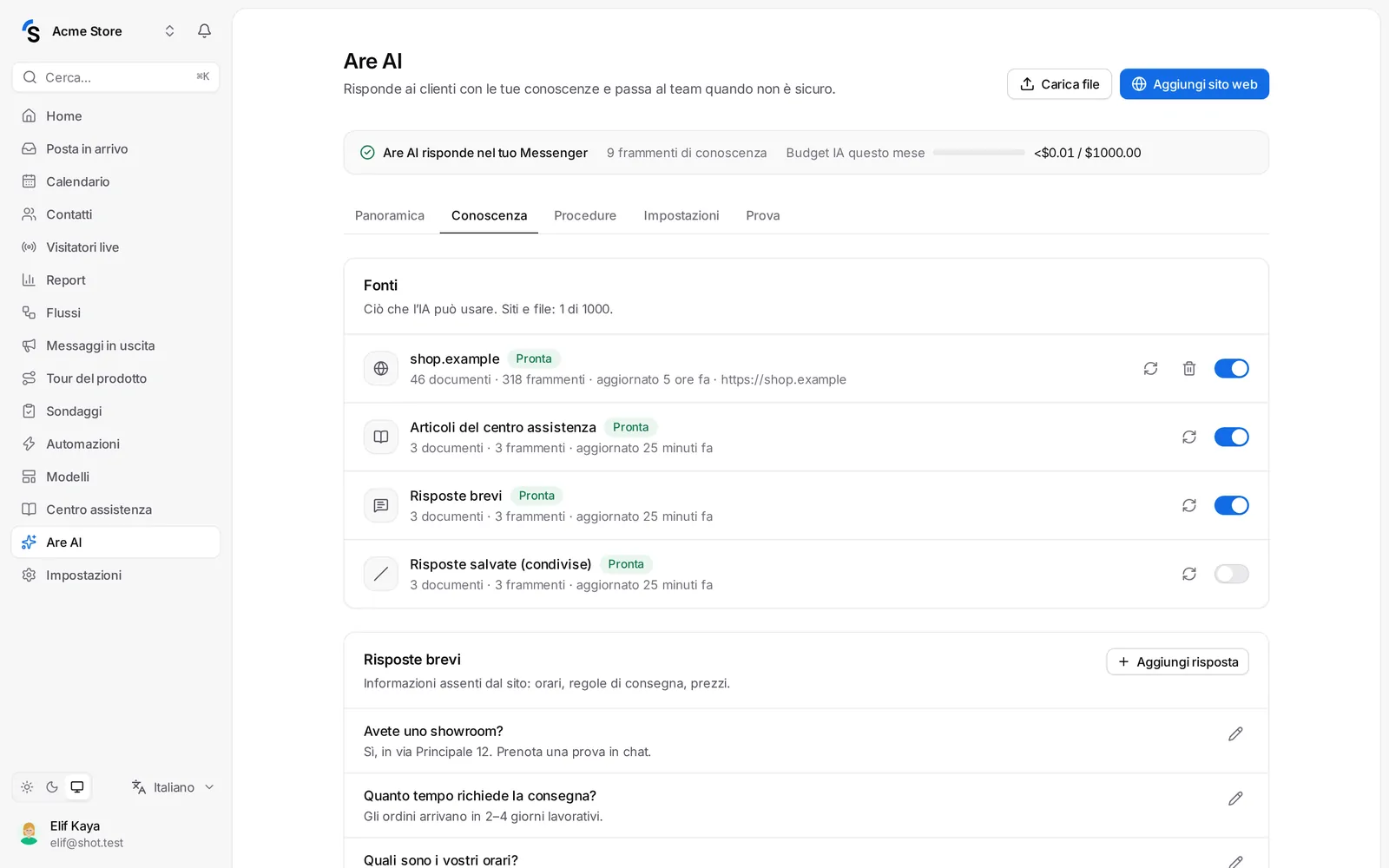Screen dimensions: 1389x868
Task: Click the Articoli del centro assistenza book icon
Action: (381, 437)
